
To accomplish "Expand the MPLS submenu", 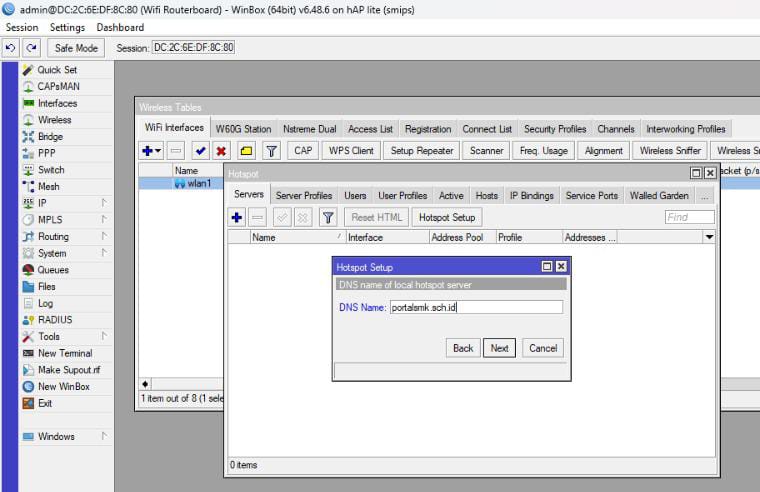I will (x=104, y=220).
